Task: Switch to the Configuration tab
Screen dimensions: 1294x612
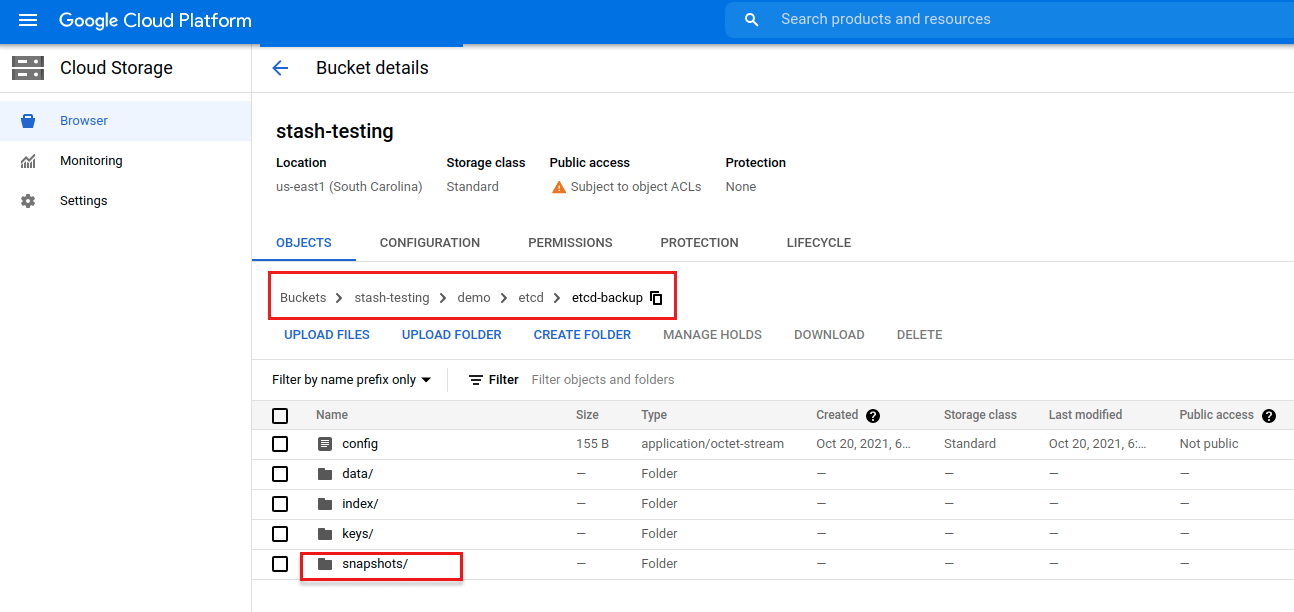Action: pos(430,243)
